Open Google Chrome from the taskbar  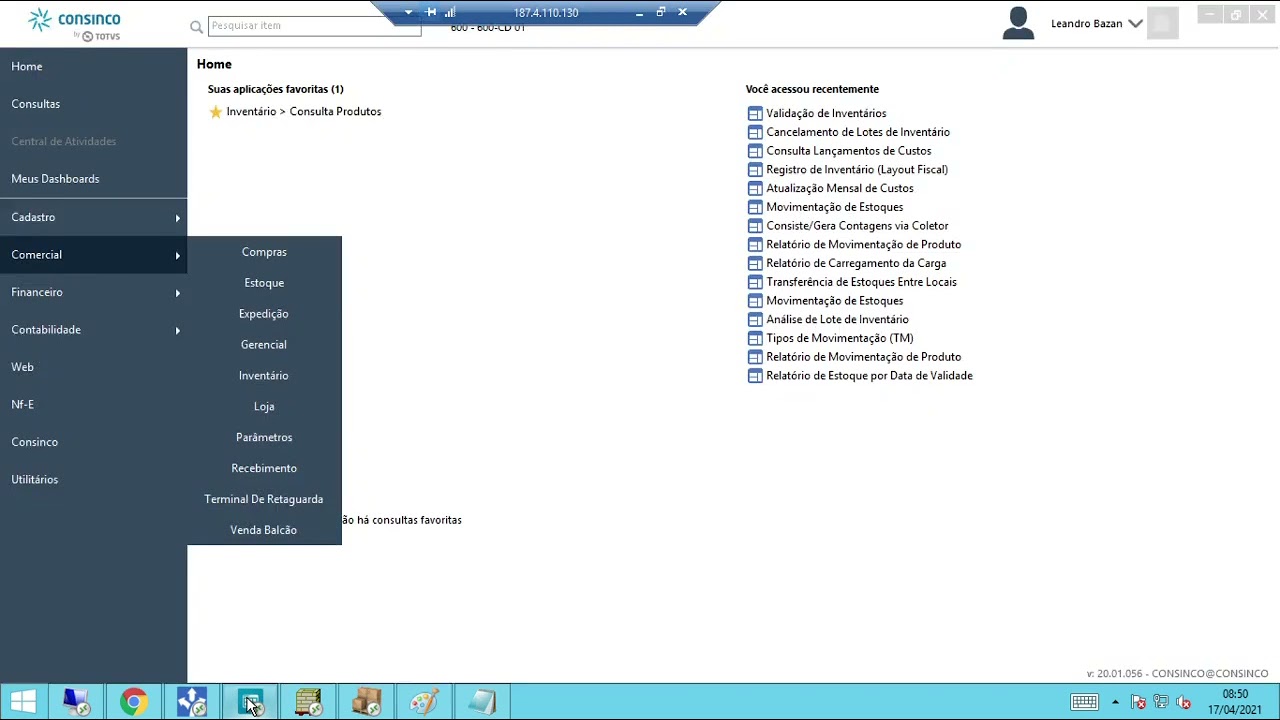134,702
